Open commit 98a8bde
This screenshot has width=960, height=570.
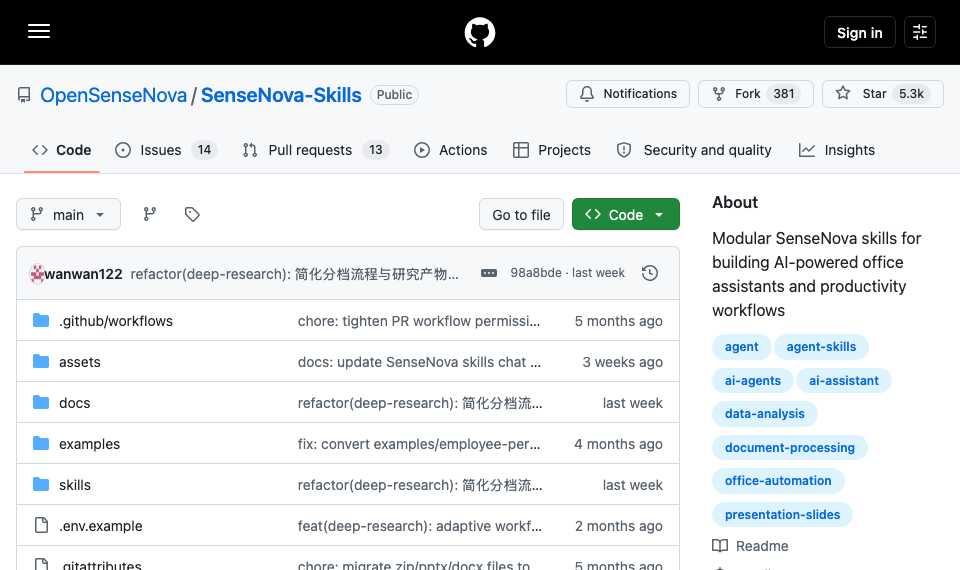point(536,272)
